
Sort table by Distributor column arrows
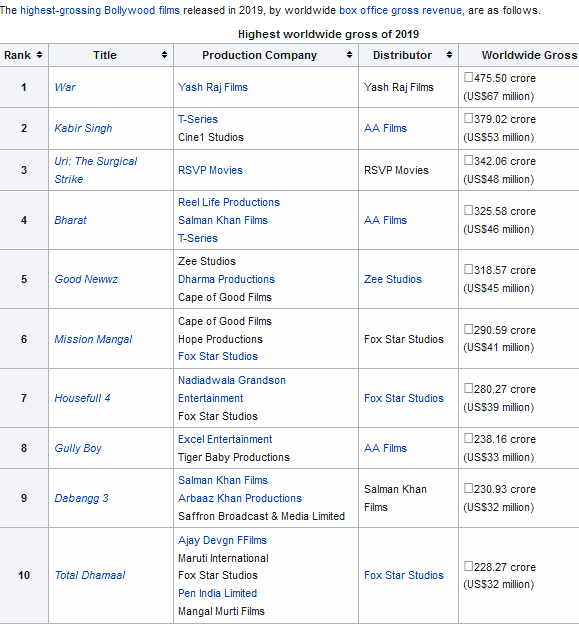(x=449, y=55)
